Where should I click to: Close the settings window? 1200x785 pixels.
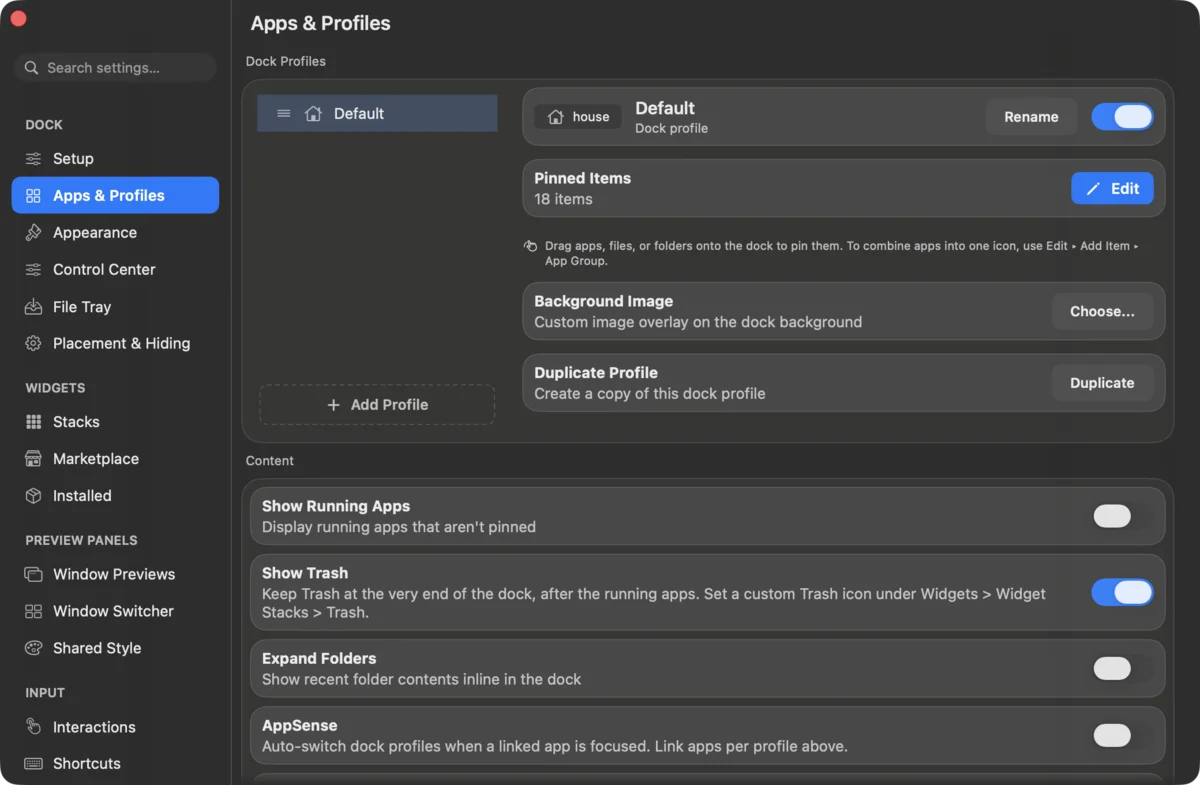[18, 19]
